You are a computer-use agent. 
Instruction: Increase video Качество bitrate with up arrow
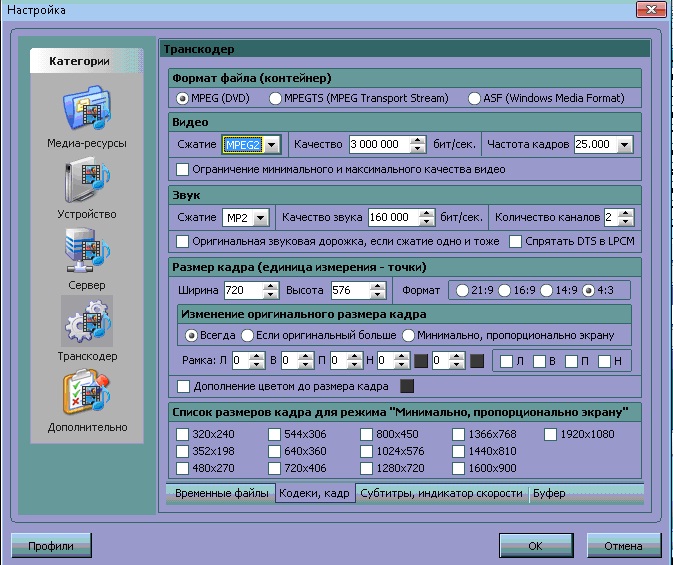417,140
